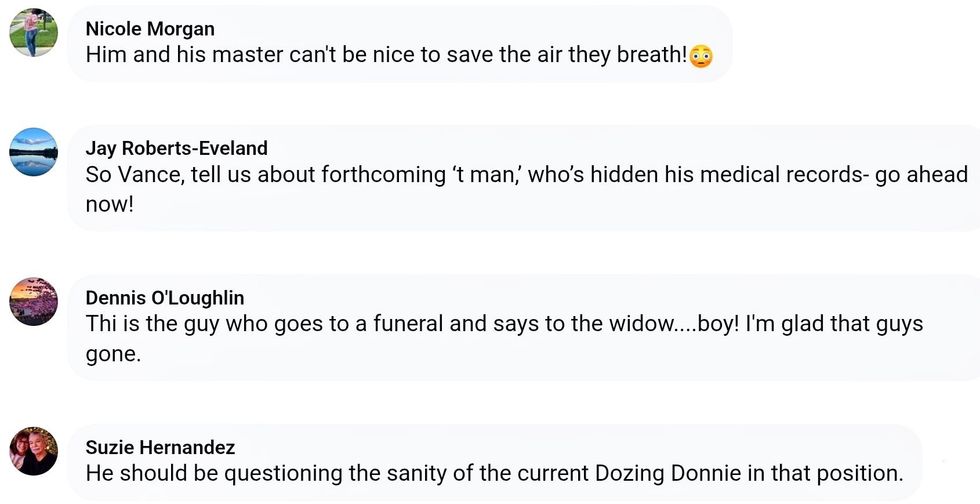Click the word 'now!' ending Jay's comment
This screenshot has height=504, width=980.
coord(109,204)
